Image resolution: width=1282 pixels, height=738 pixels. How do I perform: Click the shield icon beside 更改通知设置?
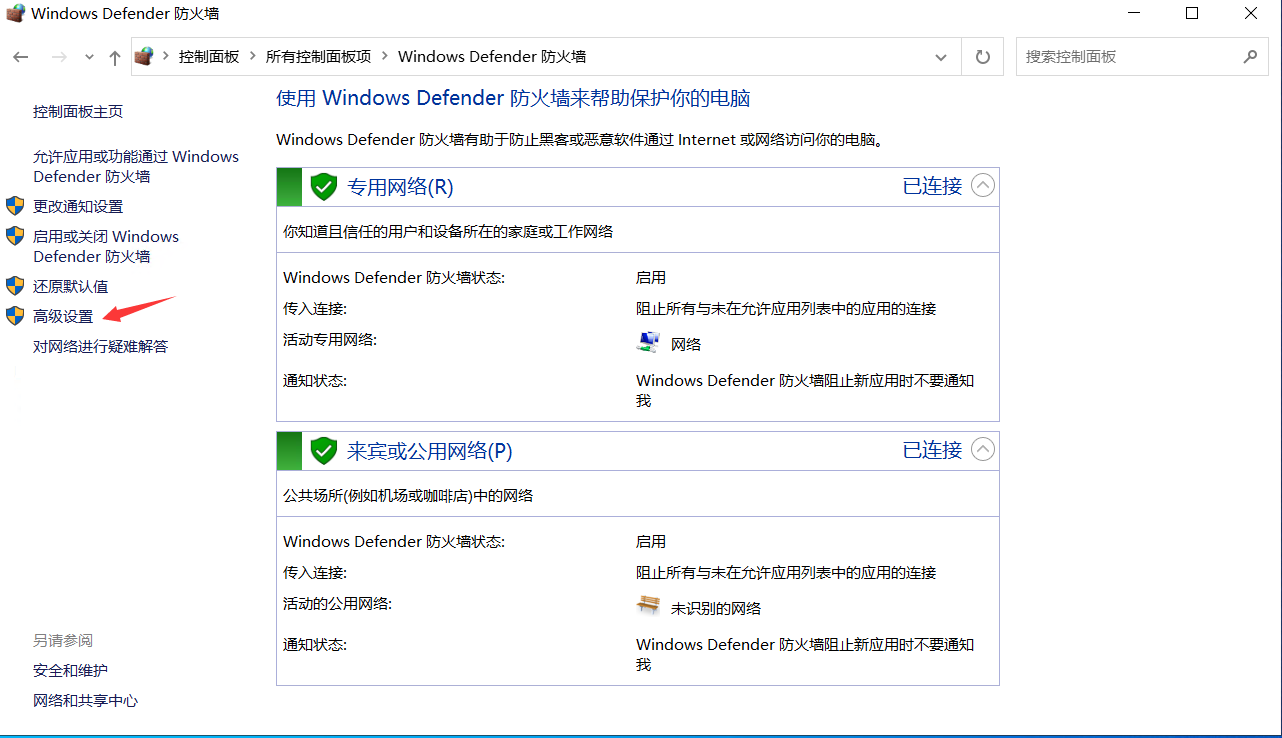click(15, 206)
